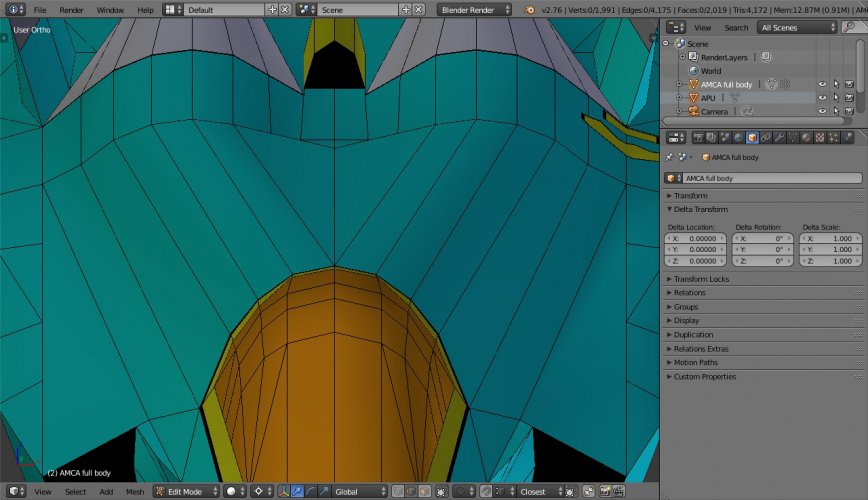Image resolution: width=868 pixels, height=500 pixels.
Task: Click the Delta Location X field
Action: [x=696, y=239]
